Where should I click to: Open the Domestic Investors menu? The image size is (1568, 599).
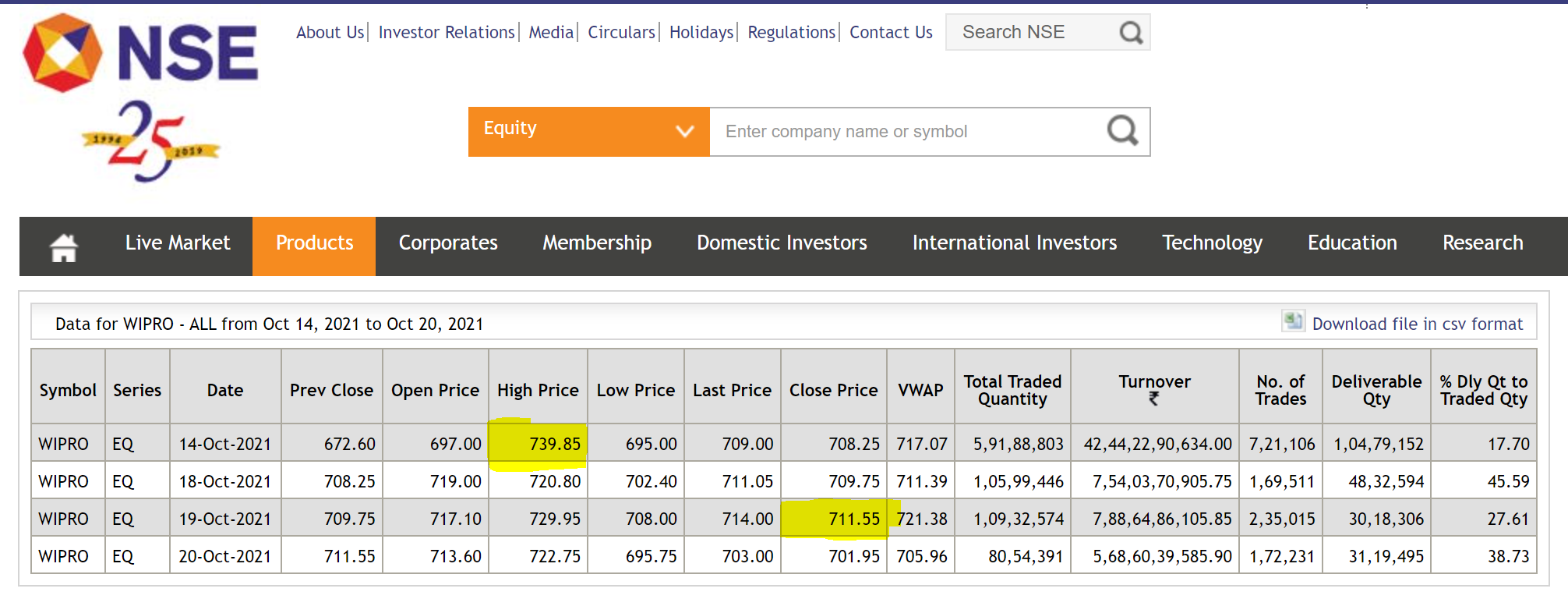point(782,243)
